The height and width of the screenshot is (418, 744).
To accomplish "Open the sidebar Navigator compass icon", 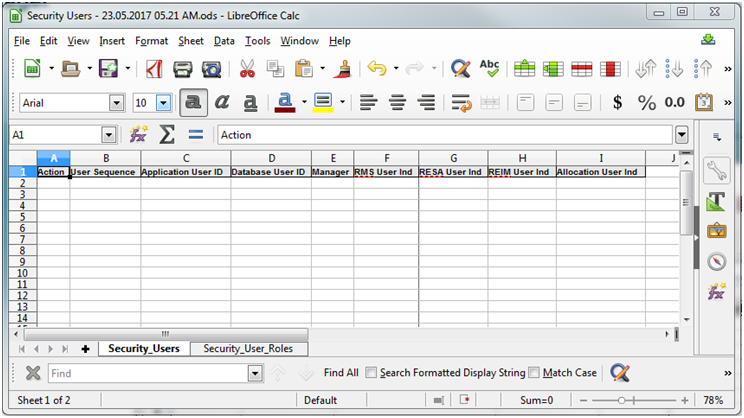I will pyautogui.click(x=716, y=261).
